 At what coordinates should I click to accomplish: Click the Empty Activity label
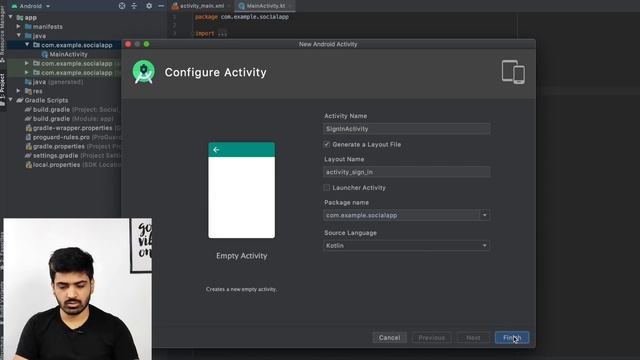coord(242,256)
